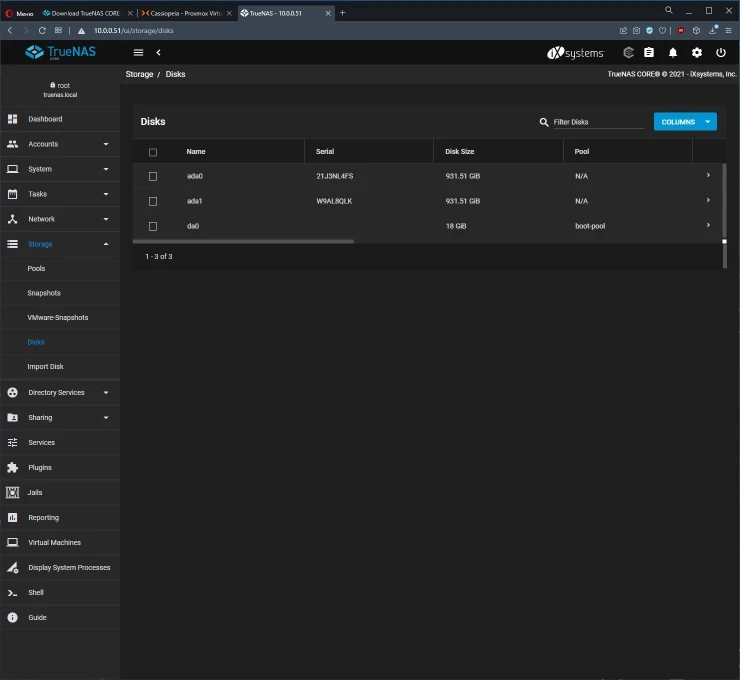The height and width of the screenshot is (680, 740).
Task: Check the box for disk ada0
Action: [x=153, y=176]
